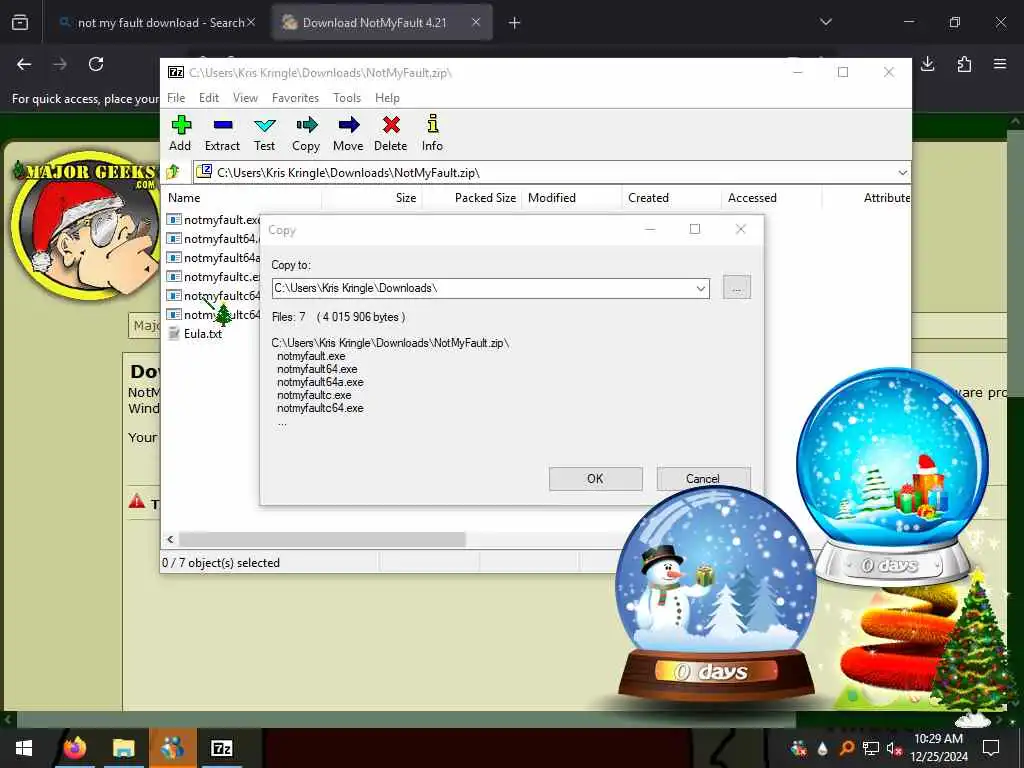This screenshot has height=768, width=1024.
Task: Go back in the browser
Action: coord(24,64)
